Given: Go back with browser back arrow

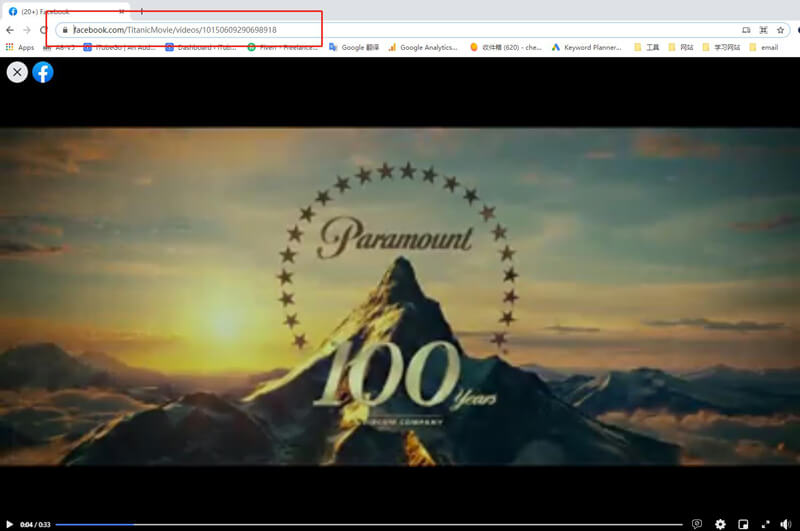Looking at the screenshot, I should coord(10,30).
